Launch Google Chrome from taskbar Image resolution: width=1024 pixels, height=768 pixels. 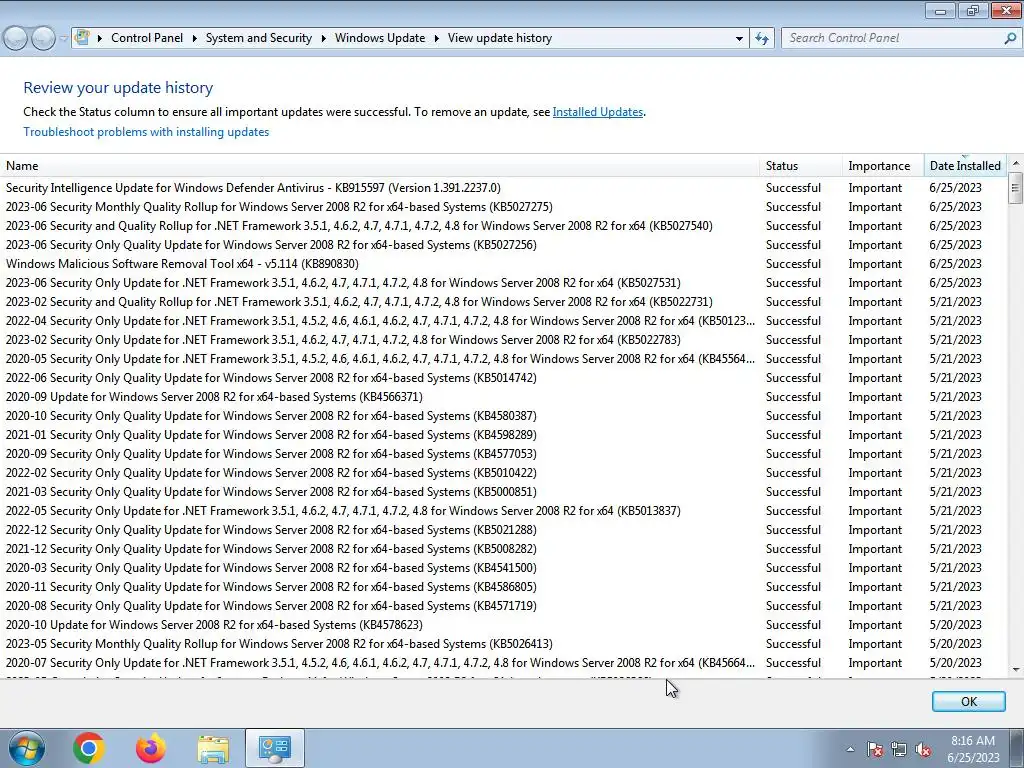tap(89, 748)
